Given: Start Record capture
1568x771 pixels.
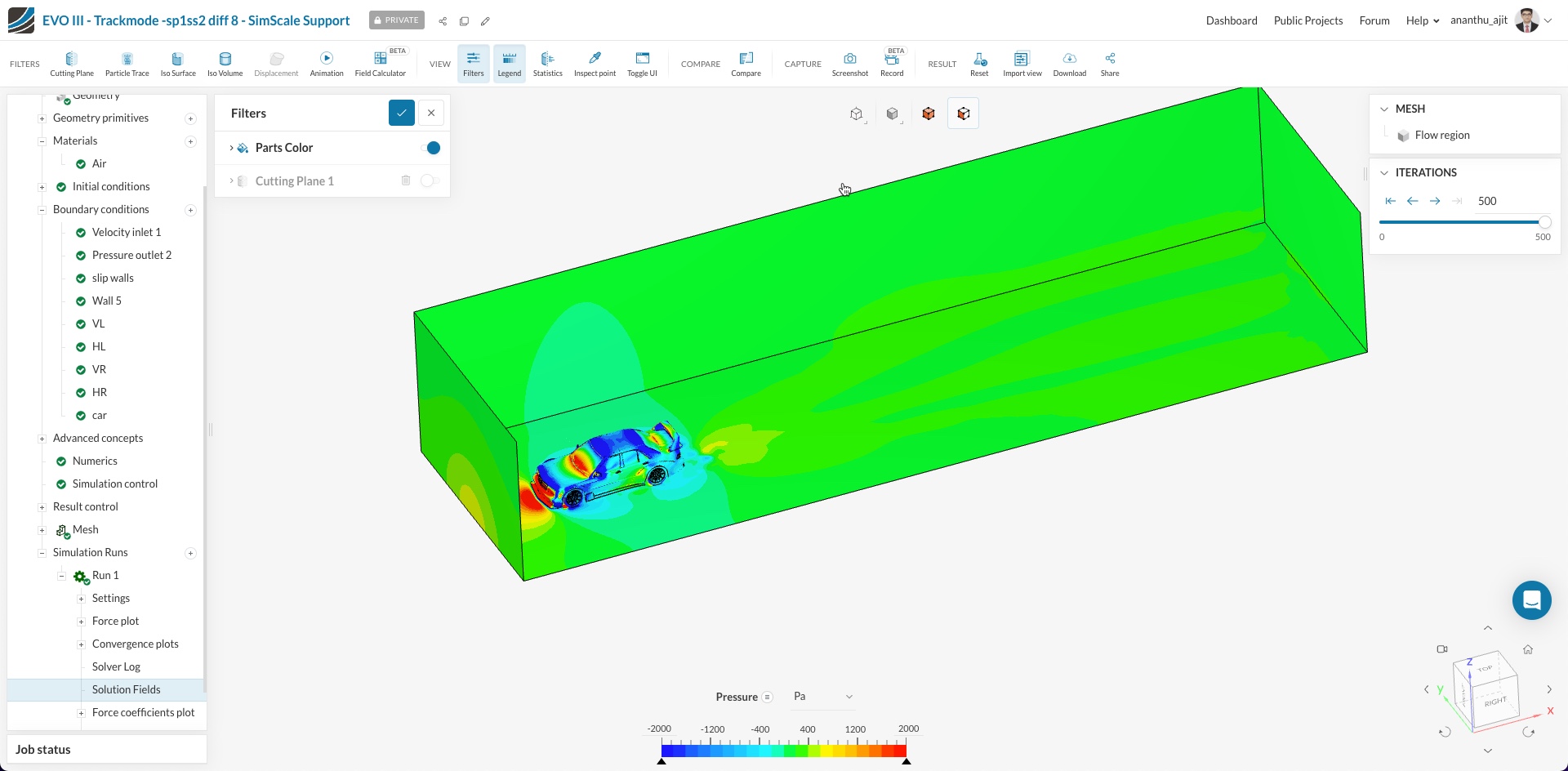Looking at the screenshot, I should coord(892,64).
